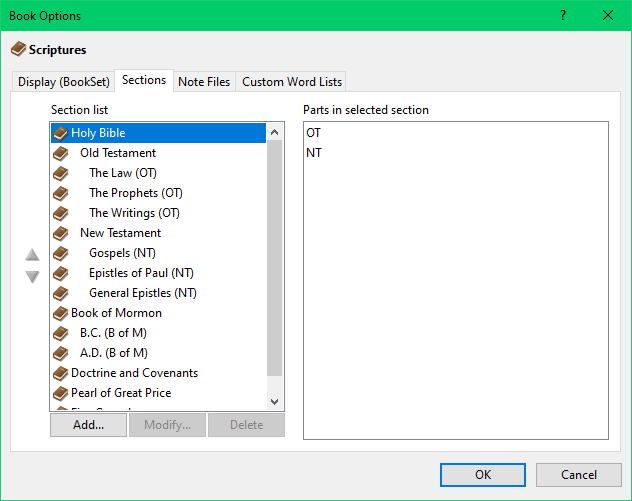
Task: Click the Modify... button
Action: click(x=167, y=425)
